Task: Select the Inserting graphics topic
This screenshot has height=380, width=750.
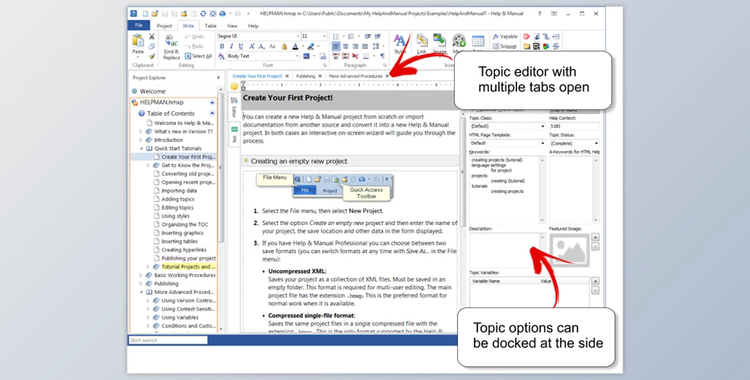Action: pos(182,233)
